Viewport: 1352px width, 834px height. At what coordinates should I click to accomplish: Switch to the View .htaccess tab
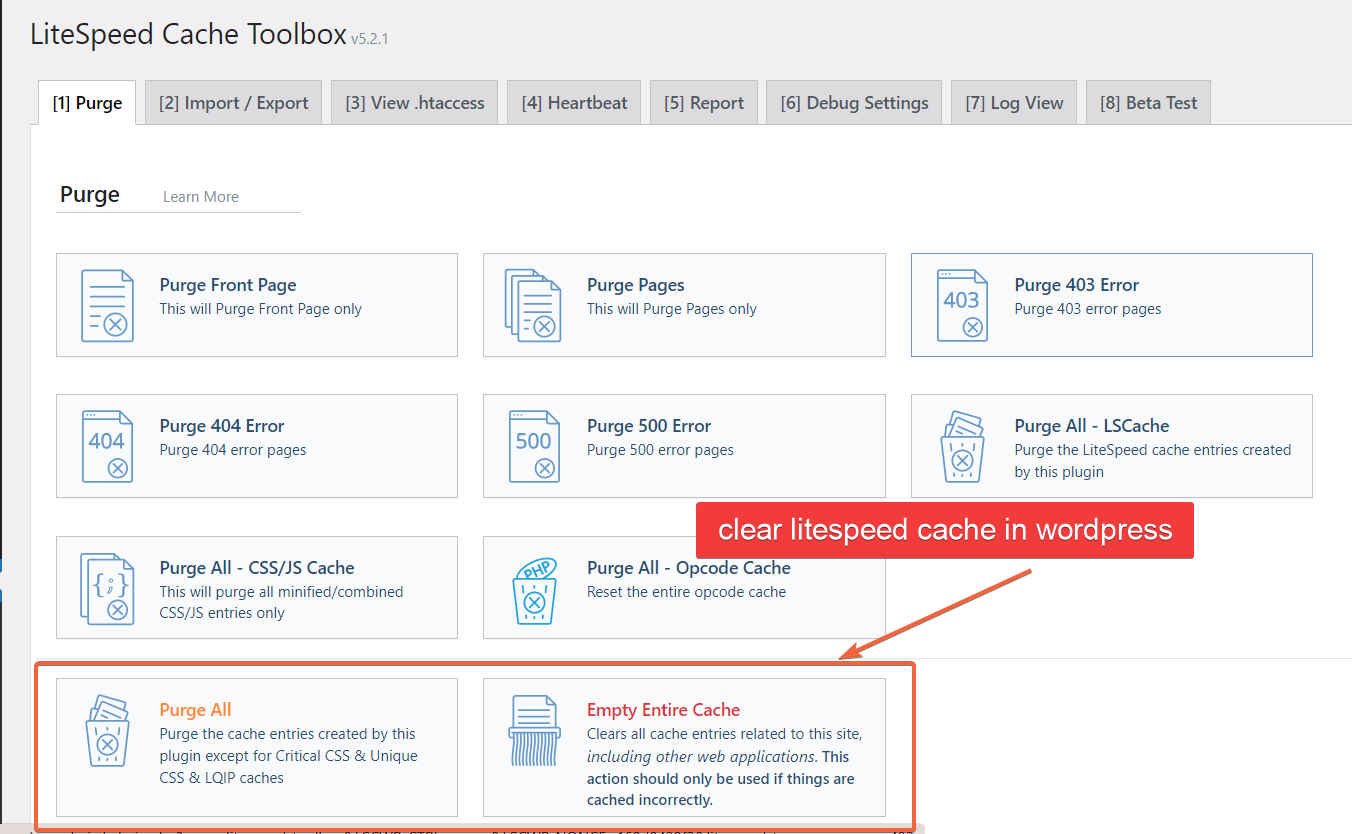point(414,103)
